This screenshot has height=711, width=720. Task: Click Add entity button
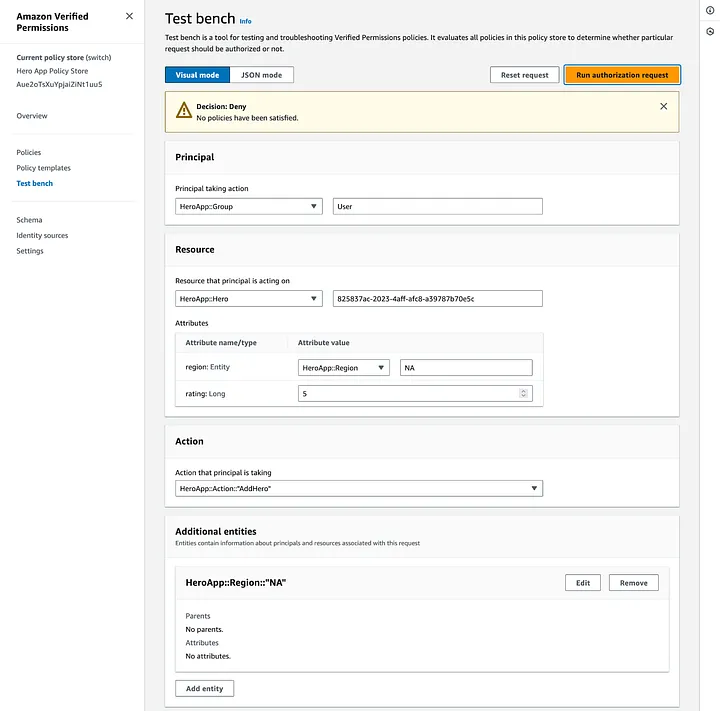204,688
